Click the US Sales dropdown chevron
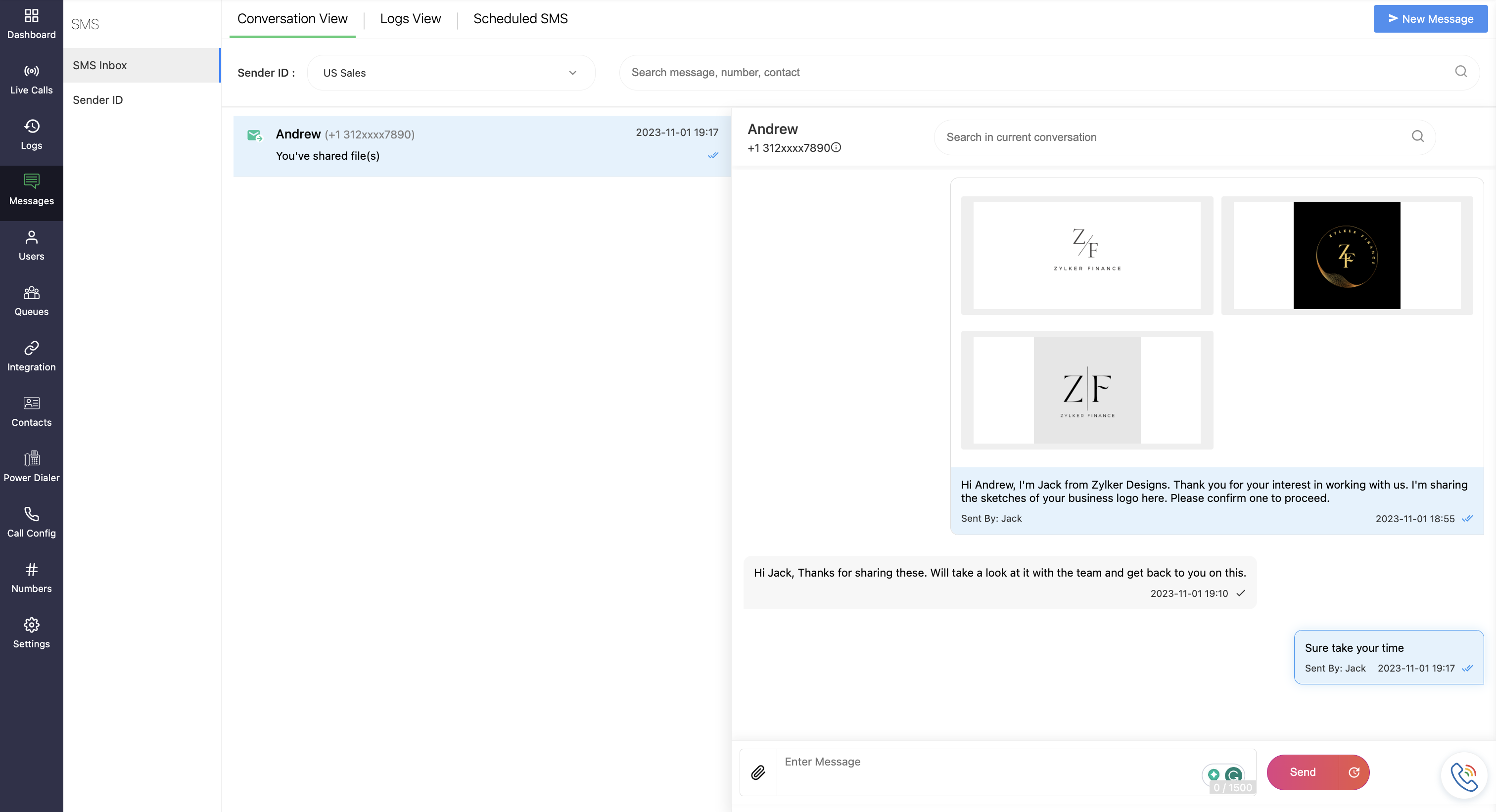The width and height of the screenshot is (1496, 812). pyautogui.click(x=572, y=73)
